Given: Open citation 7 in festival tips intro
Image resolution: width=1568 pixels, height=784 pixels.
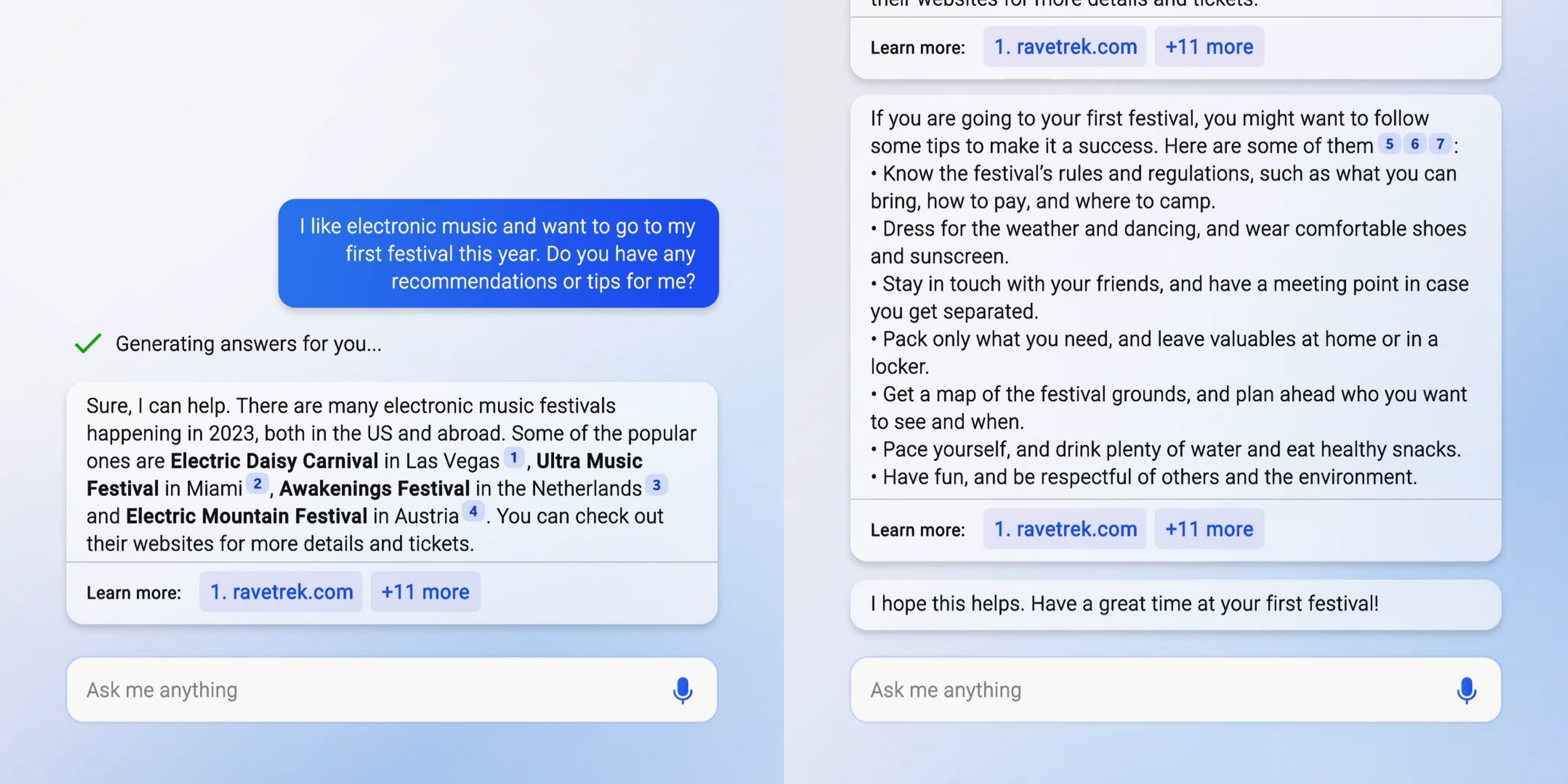Looking at the screenshot, I should click(x=1440, y=144).
